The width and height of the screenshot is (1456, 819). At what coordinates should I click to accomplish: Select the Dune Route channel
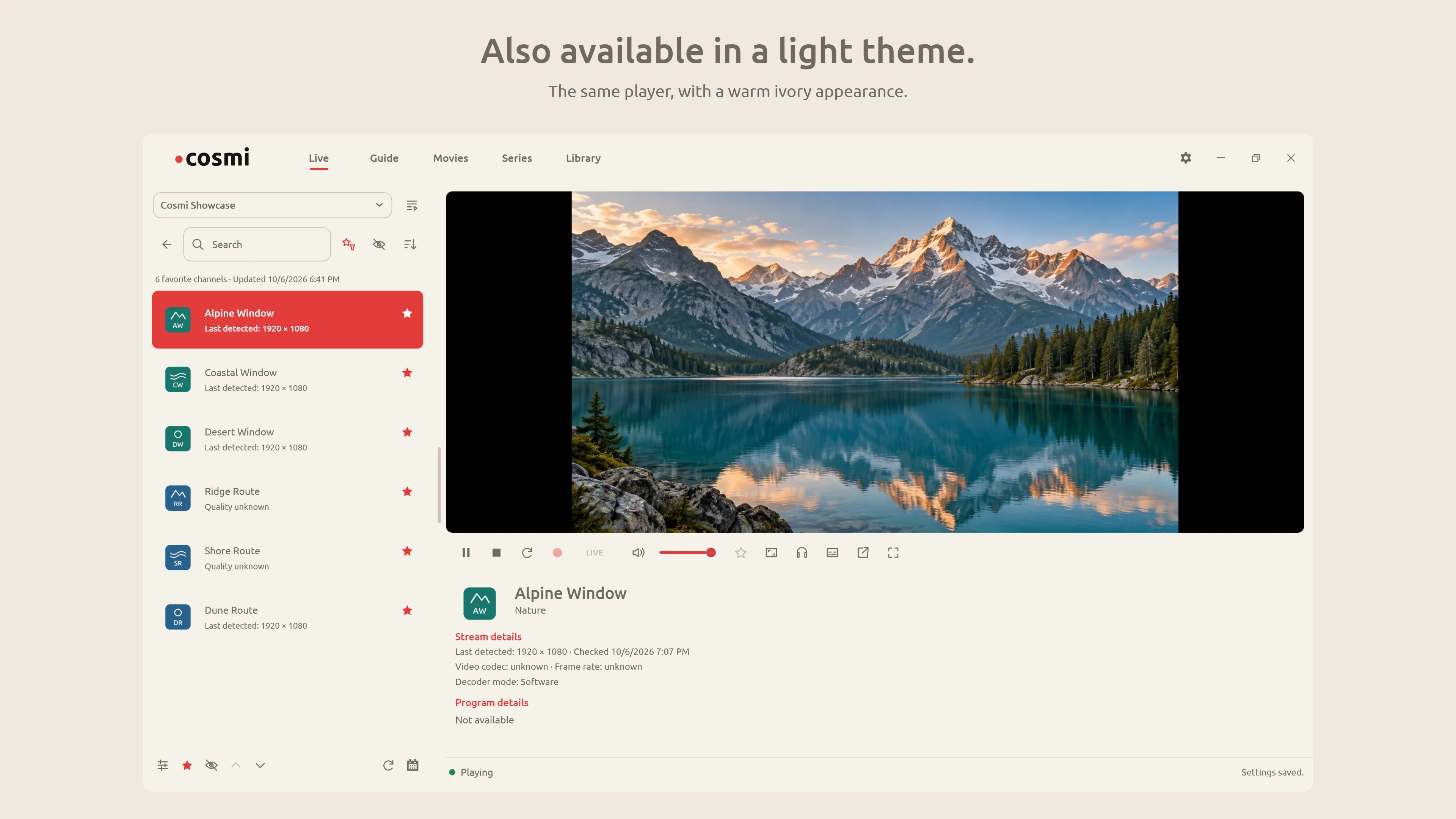click(288, 617)
